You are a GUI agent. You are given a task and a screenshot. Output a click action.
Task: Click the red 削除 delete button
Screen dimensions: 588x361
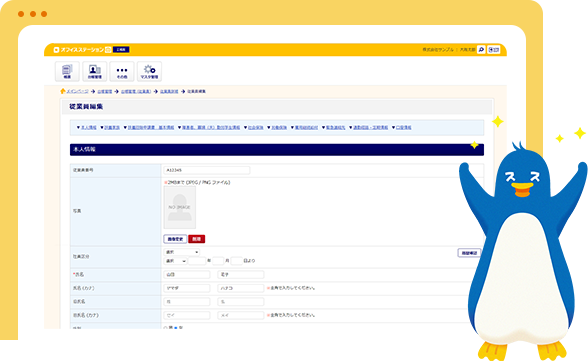(196, 239)
